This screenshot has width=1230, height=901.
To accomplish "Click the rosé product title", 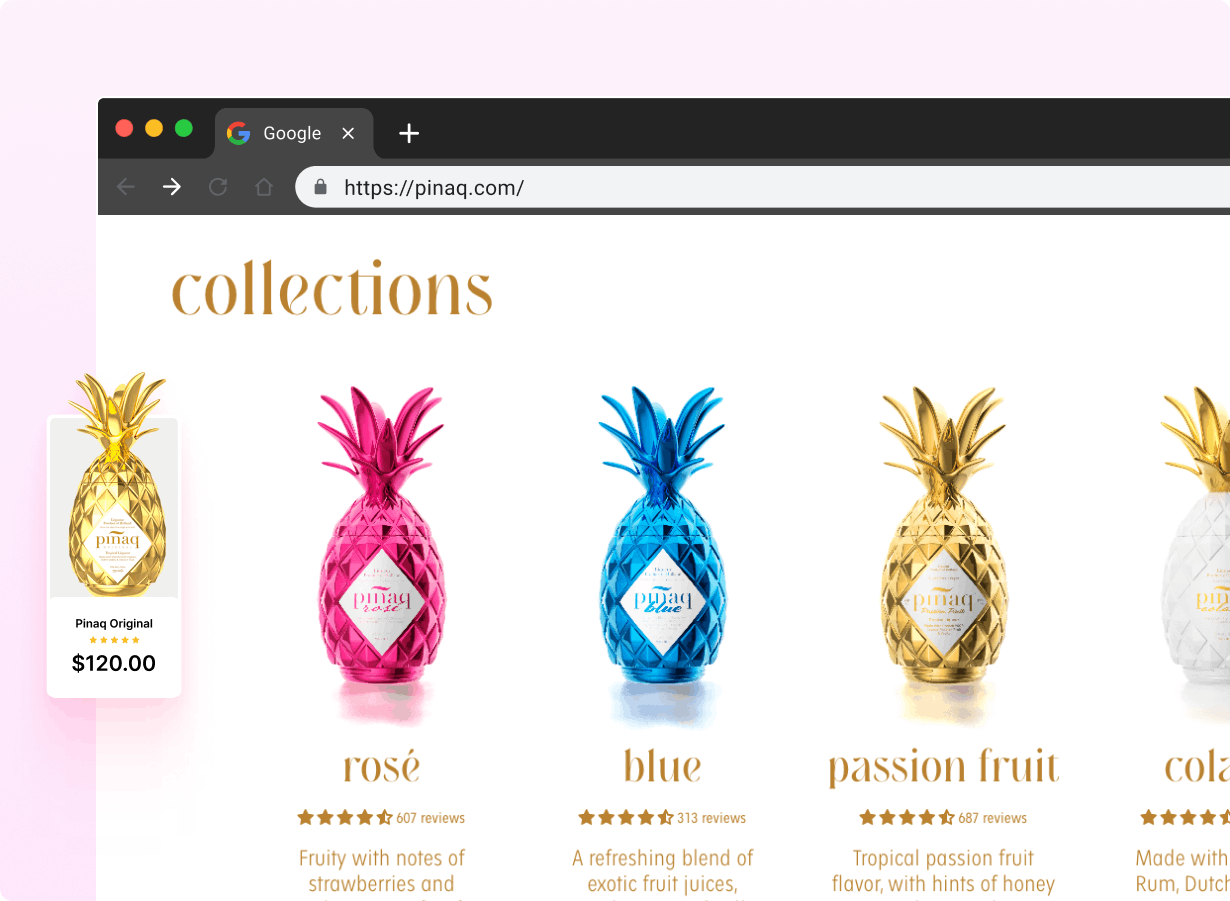I will tap(381, 768).
